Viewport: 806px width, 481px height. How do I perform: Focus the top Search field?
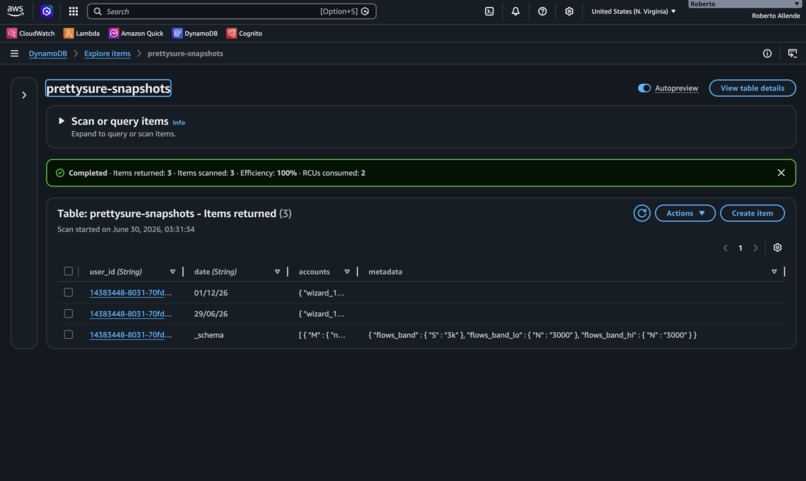[x=231, y=11]
